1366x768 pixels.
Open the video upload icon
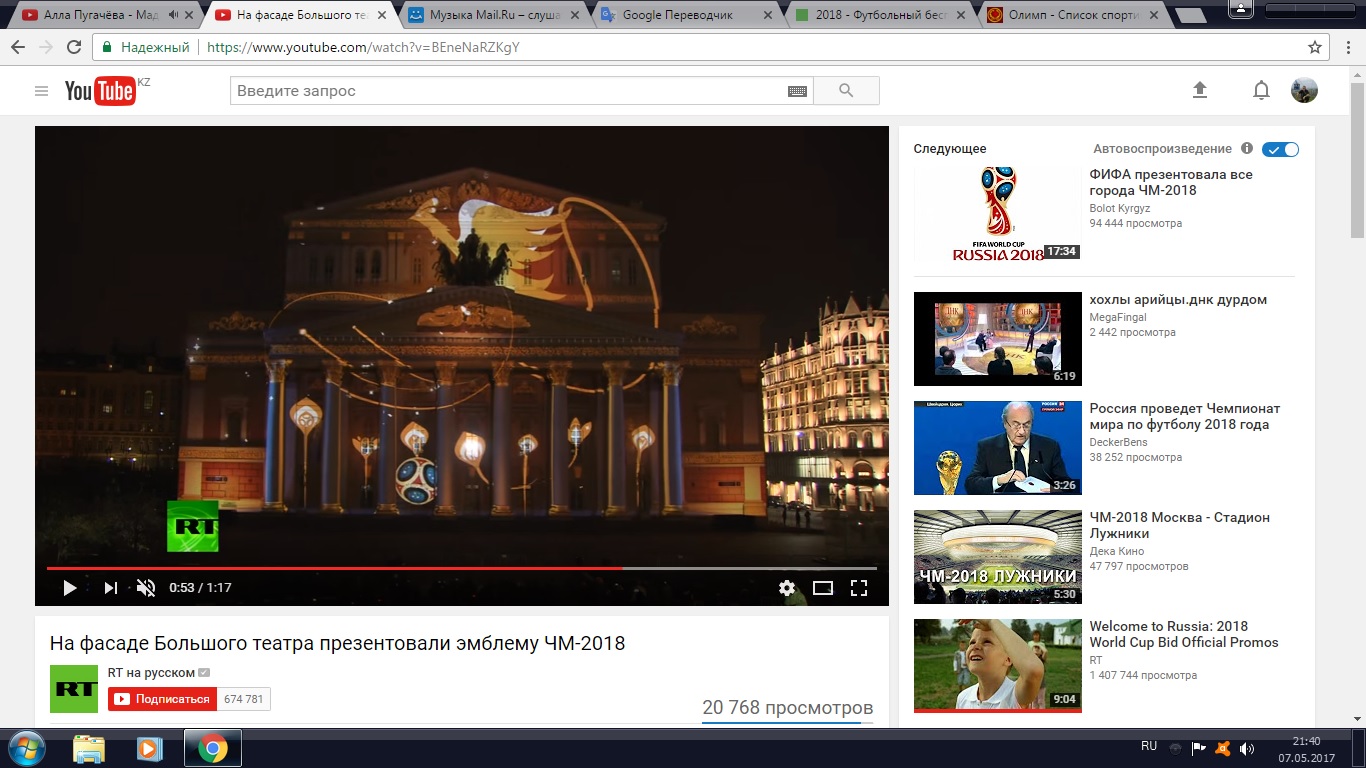(x=1200, y=90)
